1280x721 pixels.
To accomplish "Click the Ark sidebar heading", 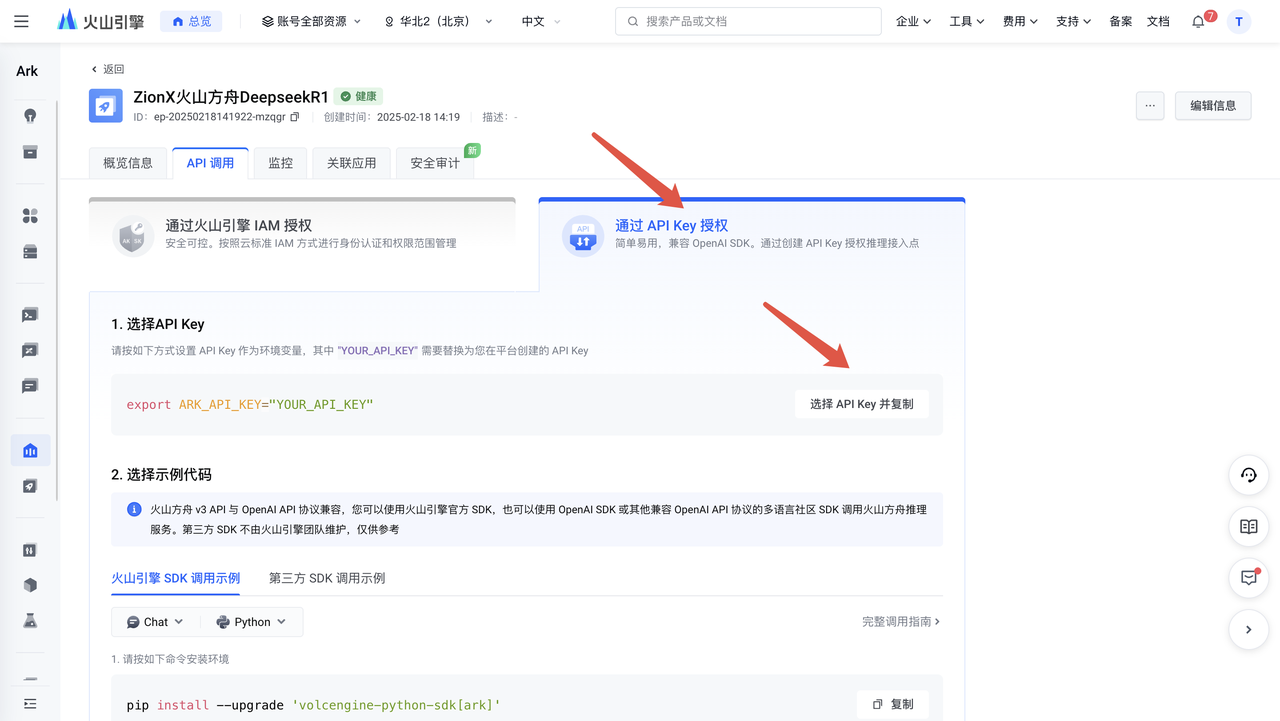I will [27, 71].
